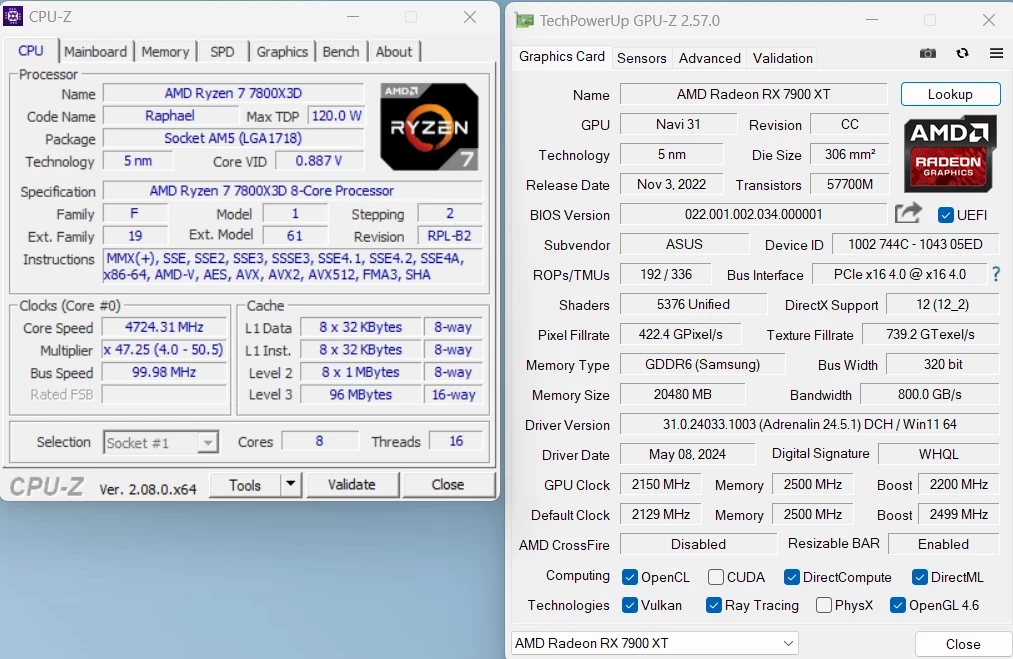The image size is (1013, 659).
Task: Click the AMD Radeon Graphics logo
Action: pyautogui.click(x=949, y=154)
